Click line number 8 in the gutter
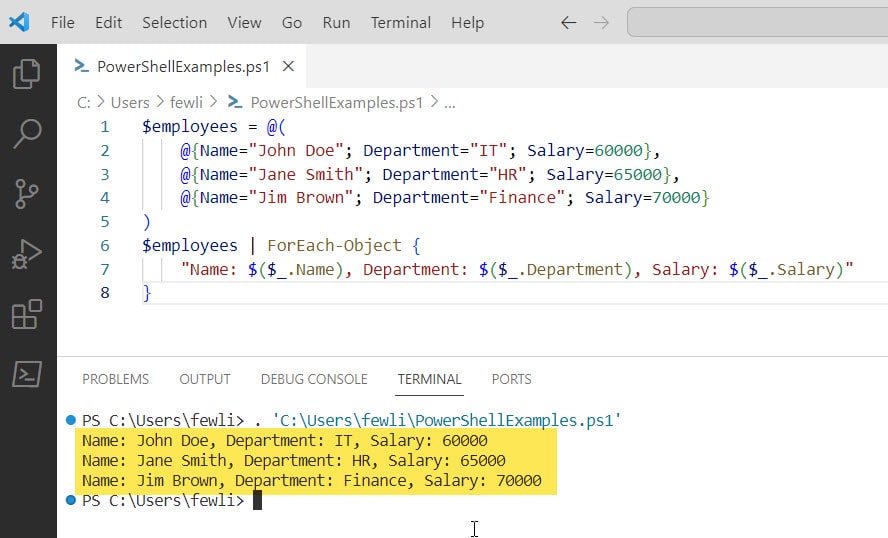The width and height of the screenshot is (888, 538). (x=105, y=293)
